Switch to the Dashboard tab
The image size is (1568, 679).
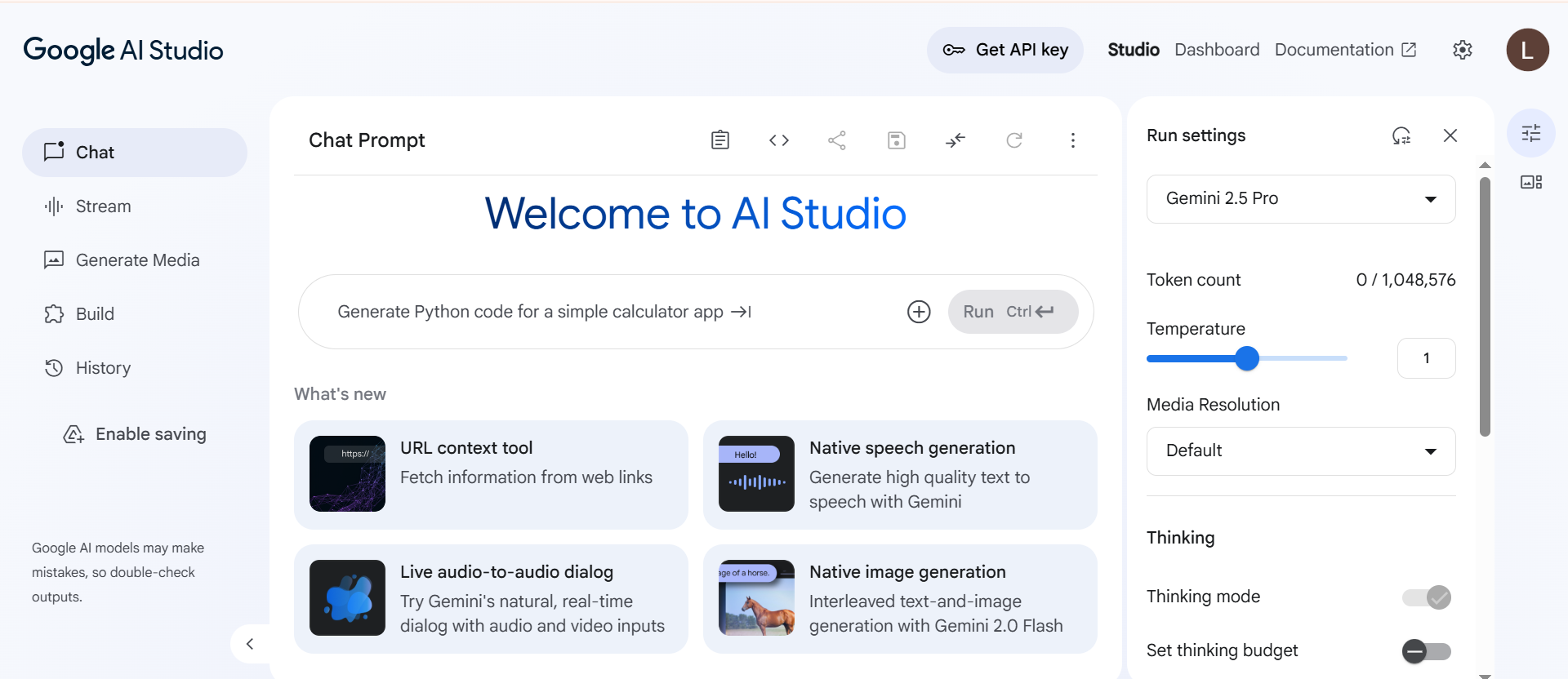pyautogui.click(x=1217, y=50)
